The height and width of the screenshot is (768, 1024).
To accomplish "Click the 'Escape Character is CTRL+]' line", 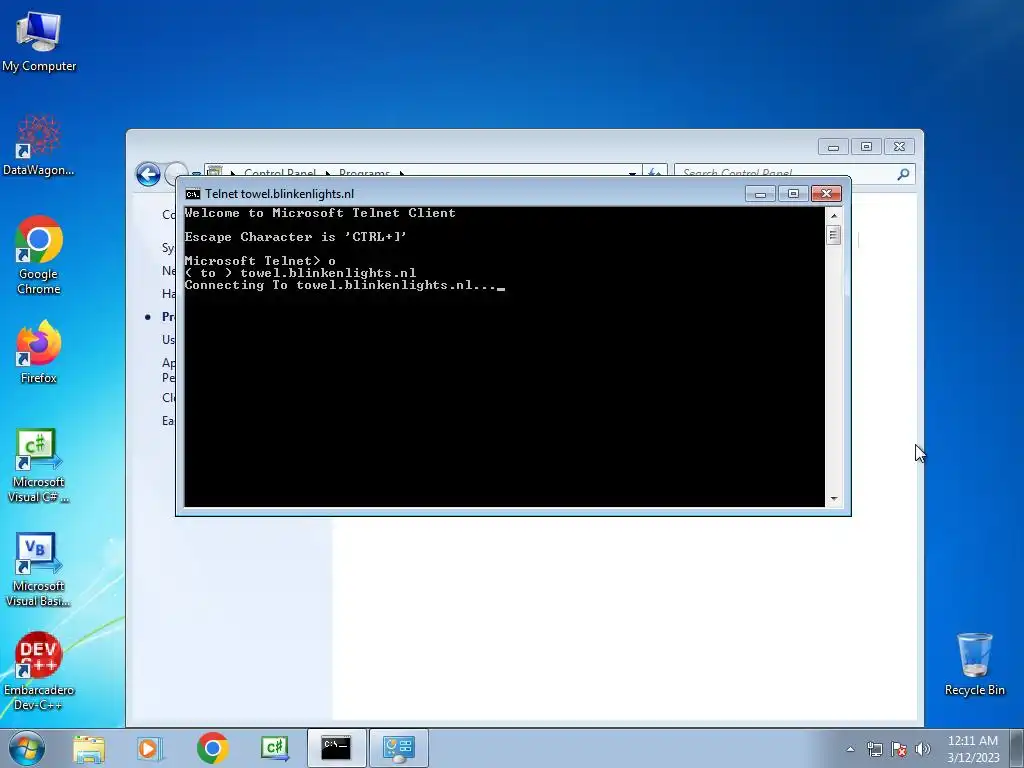I will pyautogui.click(x=296, y=237).
